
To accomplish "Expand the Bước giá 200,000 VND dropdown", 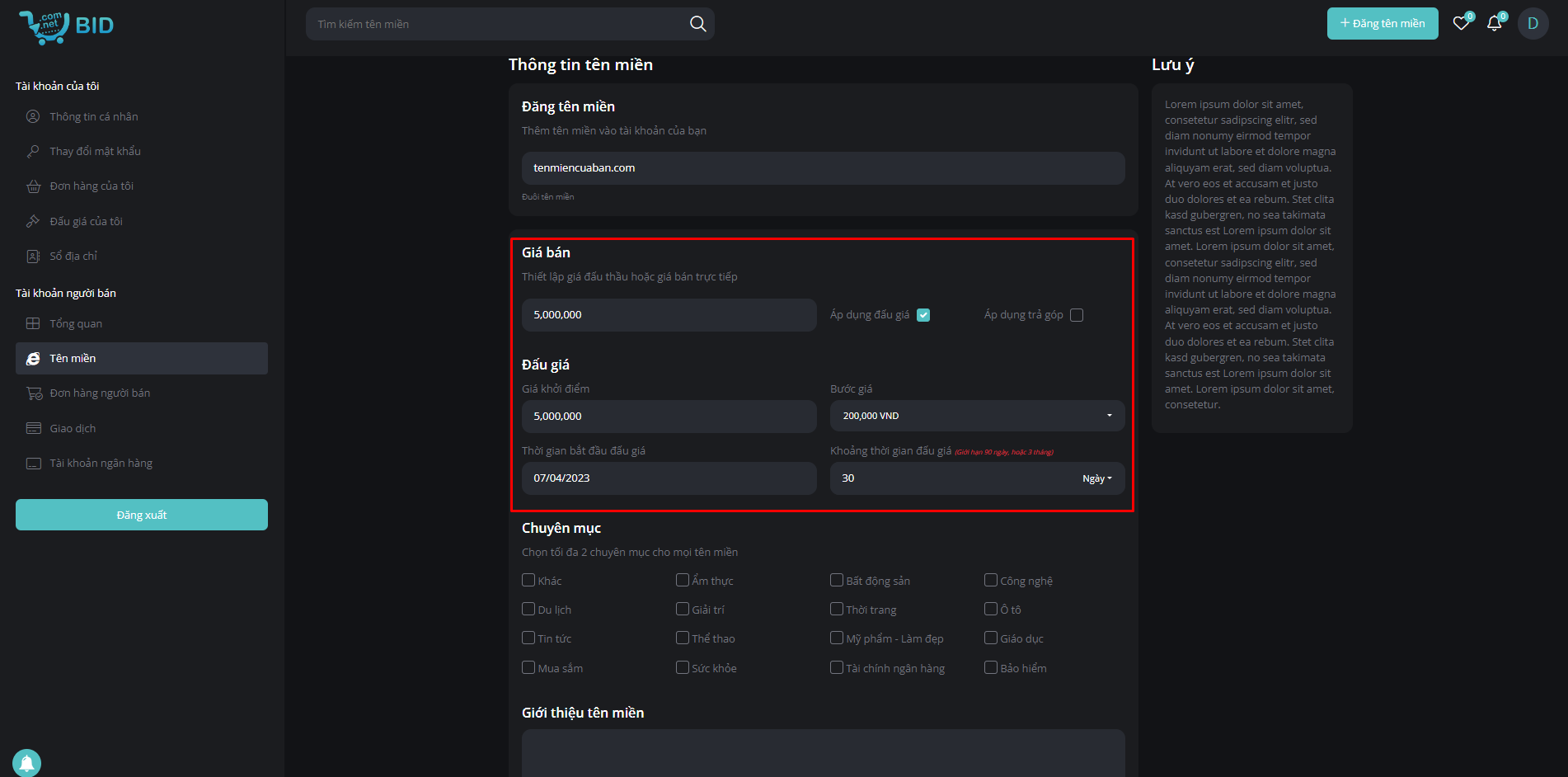I will click(977, 416).
